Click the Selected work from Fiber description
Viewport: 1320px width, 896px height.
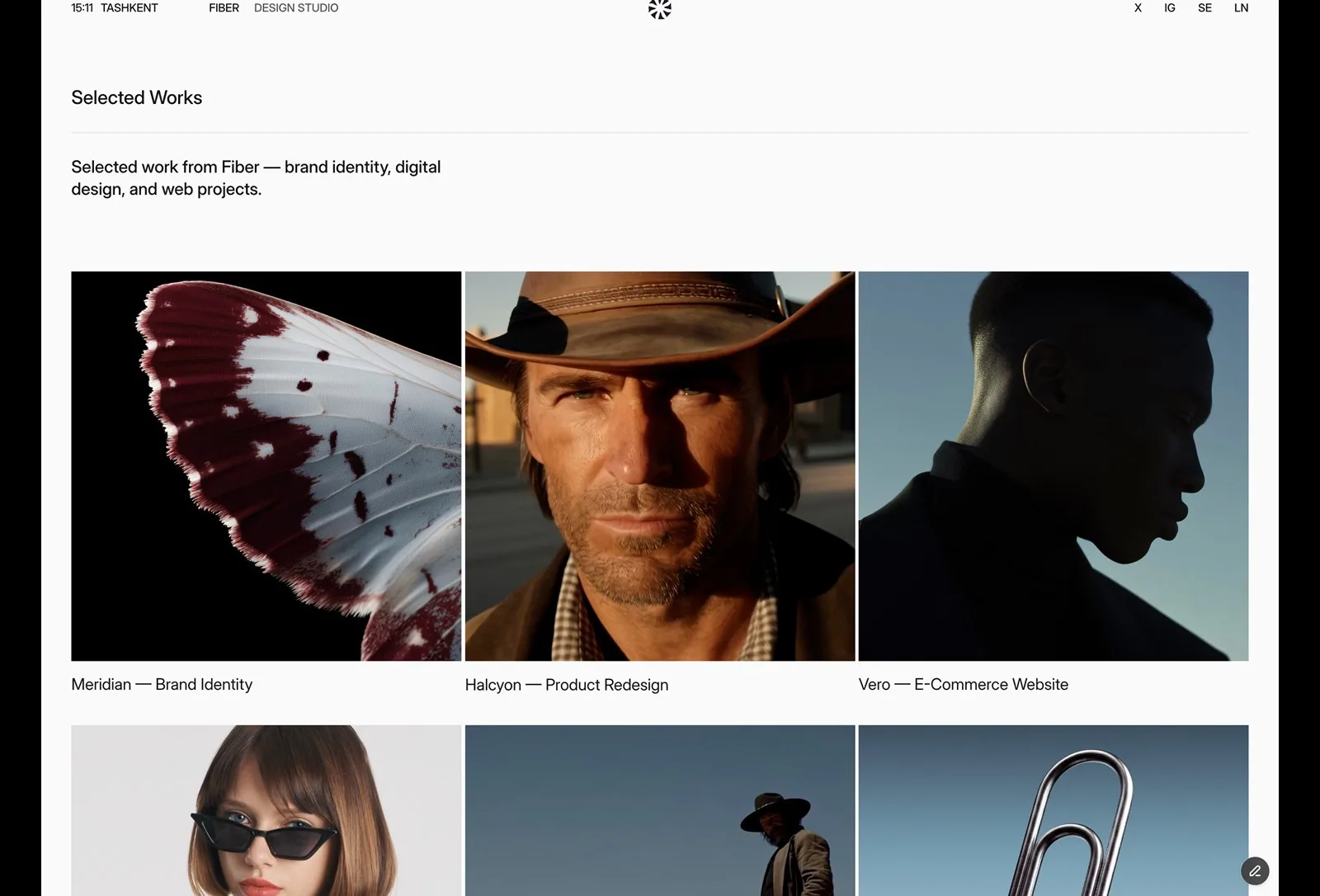[256, 178]
